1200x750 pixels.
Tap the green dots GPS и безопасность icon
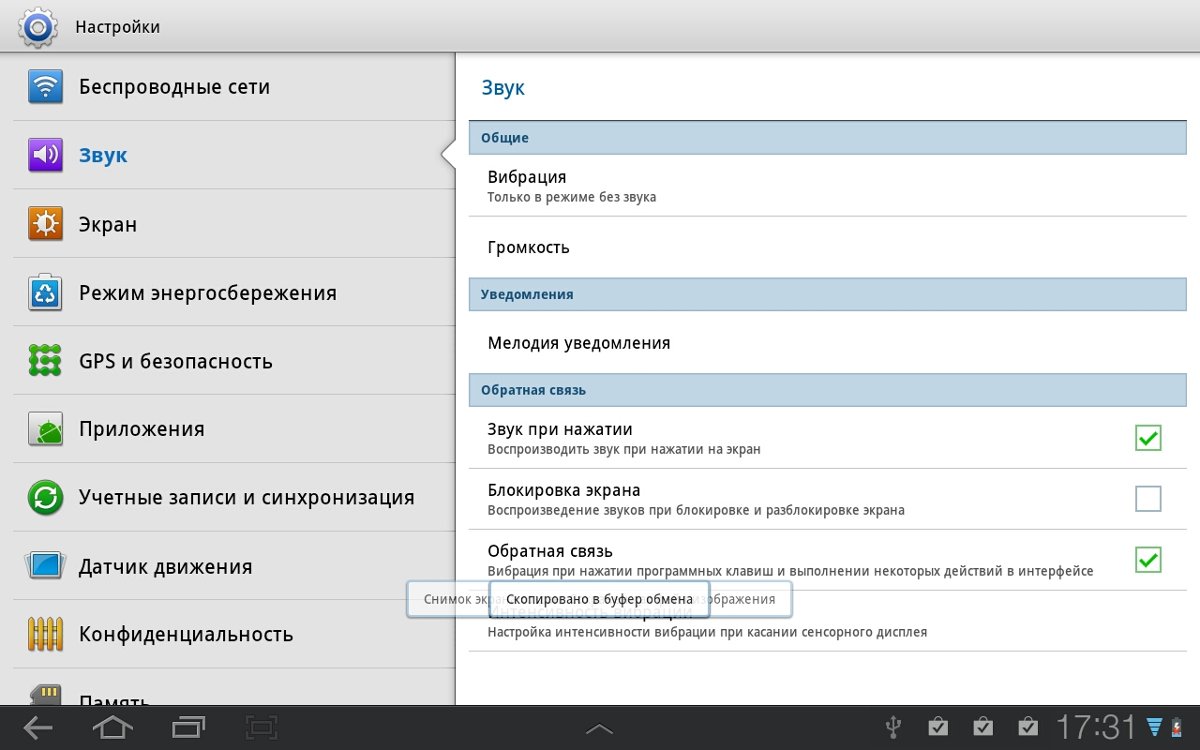click(x=45, y=361)
